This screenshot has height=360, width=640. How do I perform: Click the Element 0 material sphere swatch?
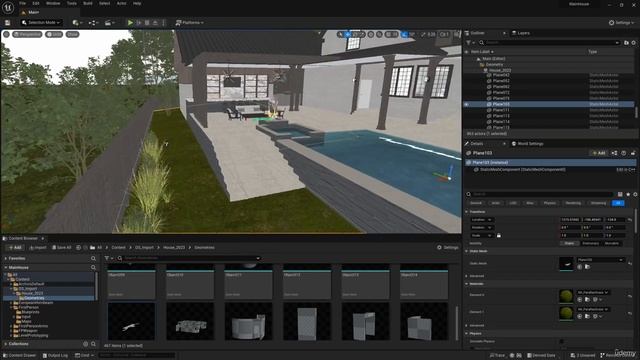pyautogui.click(x=566, y=296)
